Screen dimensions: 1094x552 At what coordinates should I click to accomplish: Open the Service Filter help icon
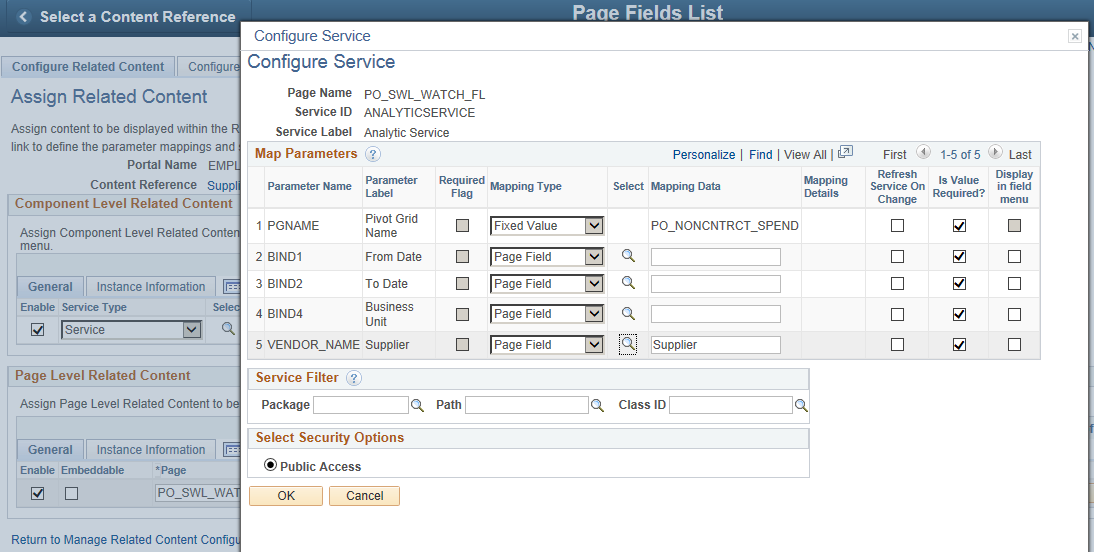[x=354, y=378]
